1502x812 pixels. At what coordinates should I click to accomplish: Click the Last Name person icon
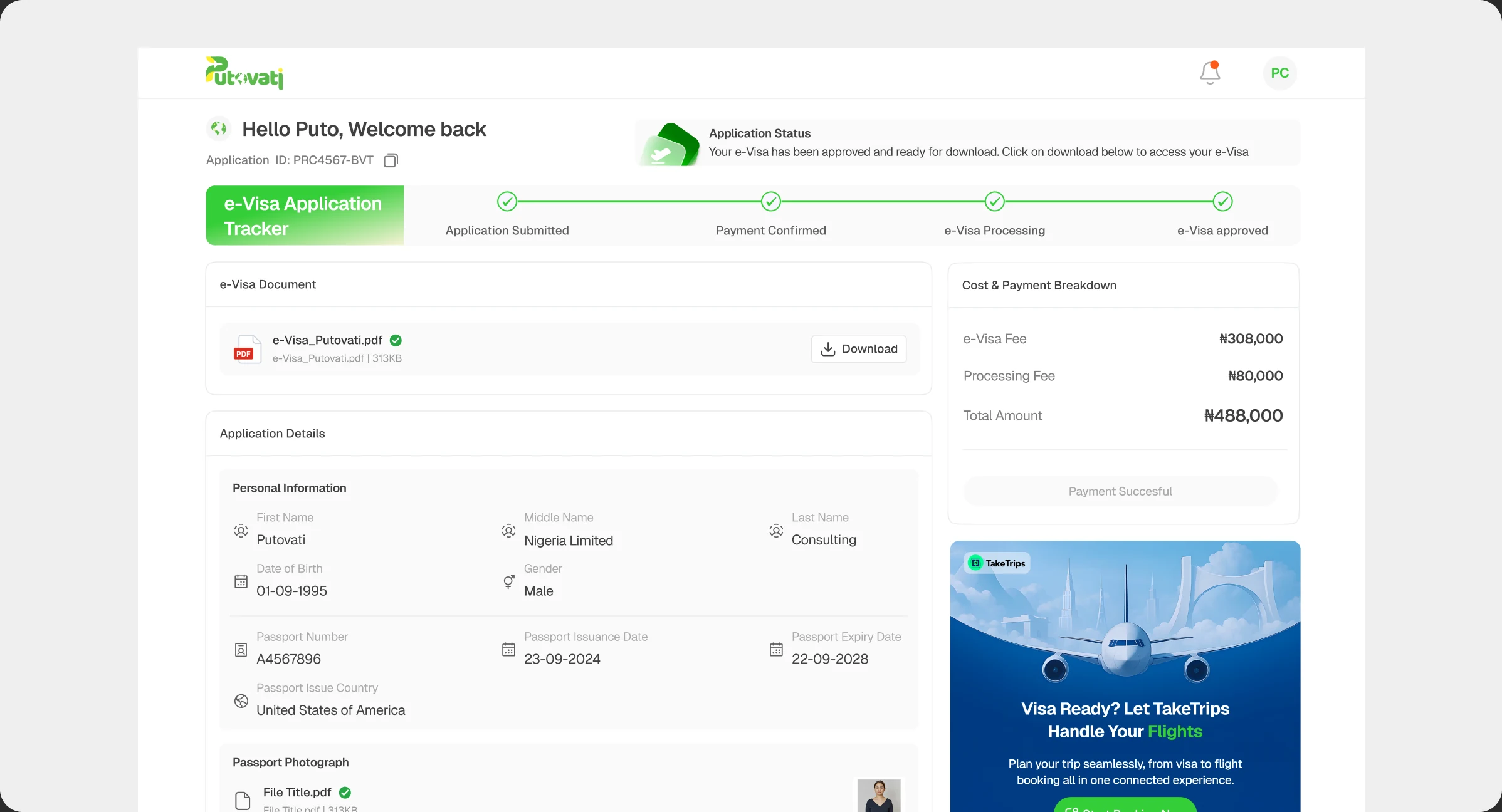click(776, 531)
